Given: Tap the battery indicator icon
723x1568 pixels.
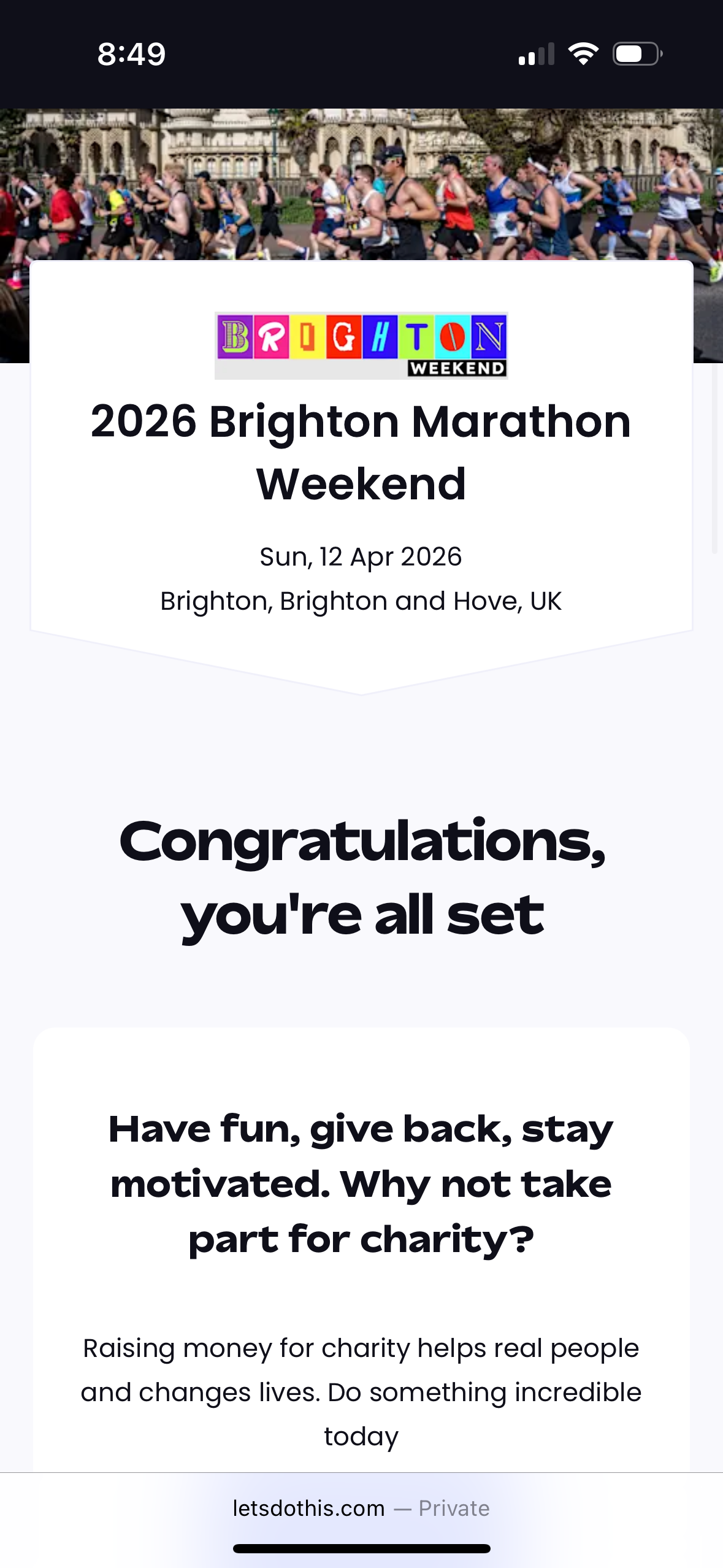Looking at the screenshot, I should (637, 54).
